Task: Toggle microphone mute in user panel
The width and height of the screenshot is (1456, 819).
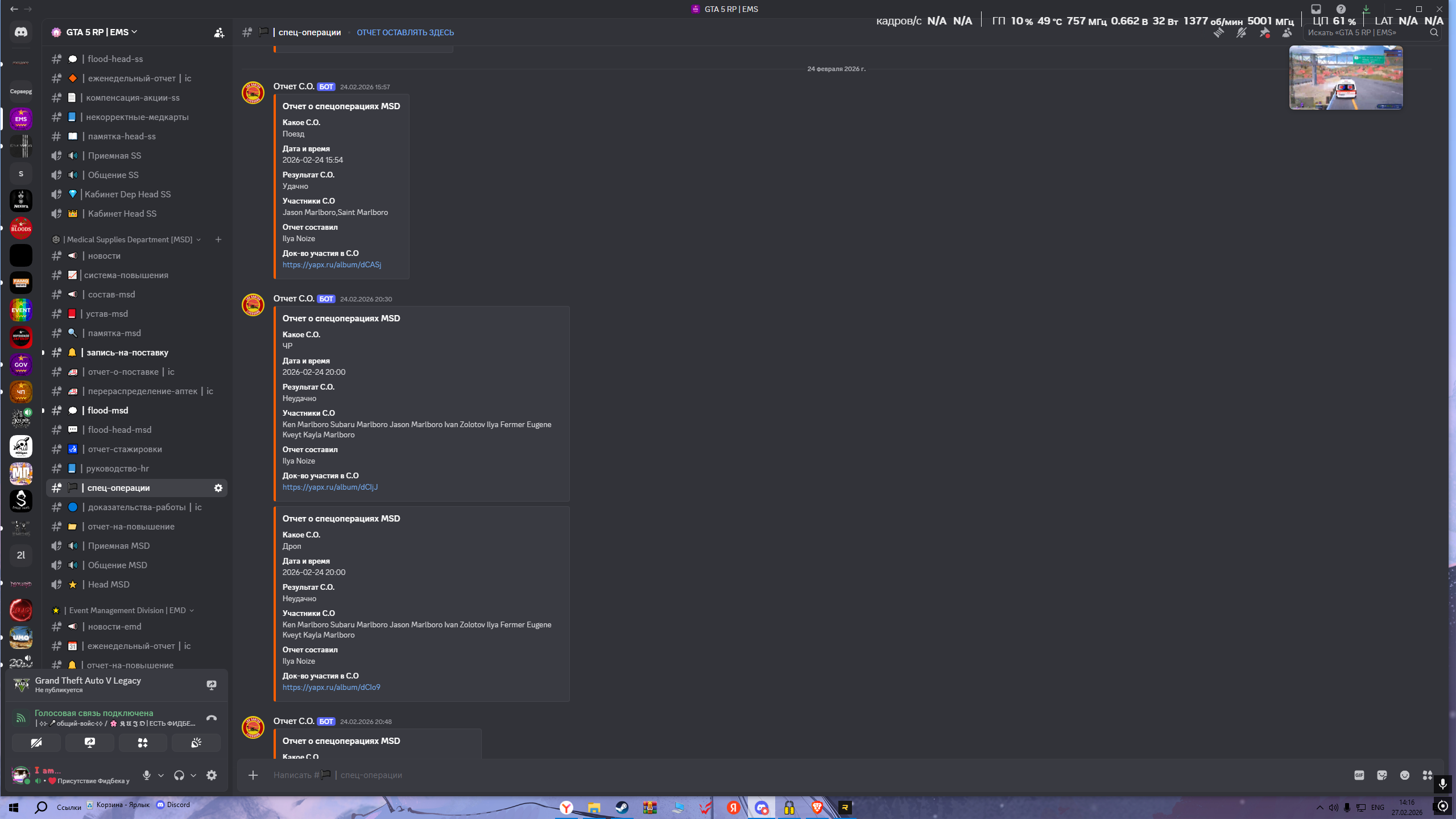Action: tap(147, 775)
